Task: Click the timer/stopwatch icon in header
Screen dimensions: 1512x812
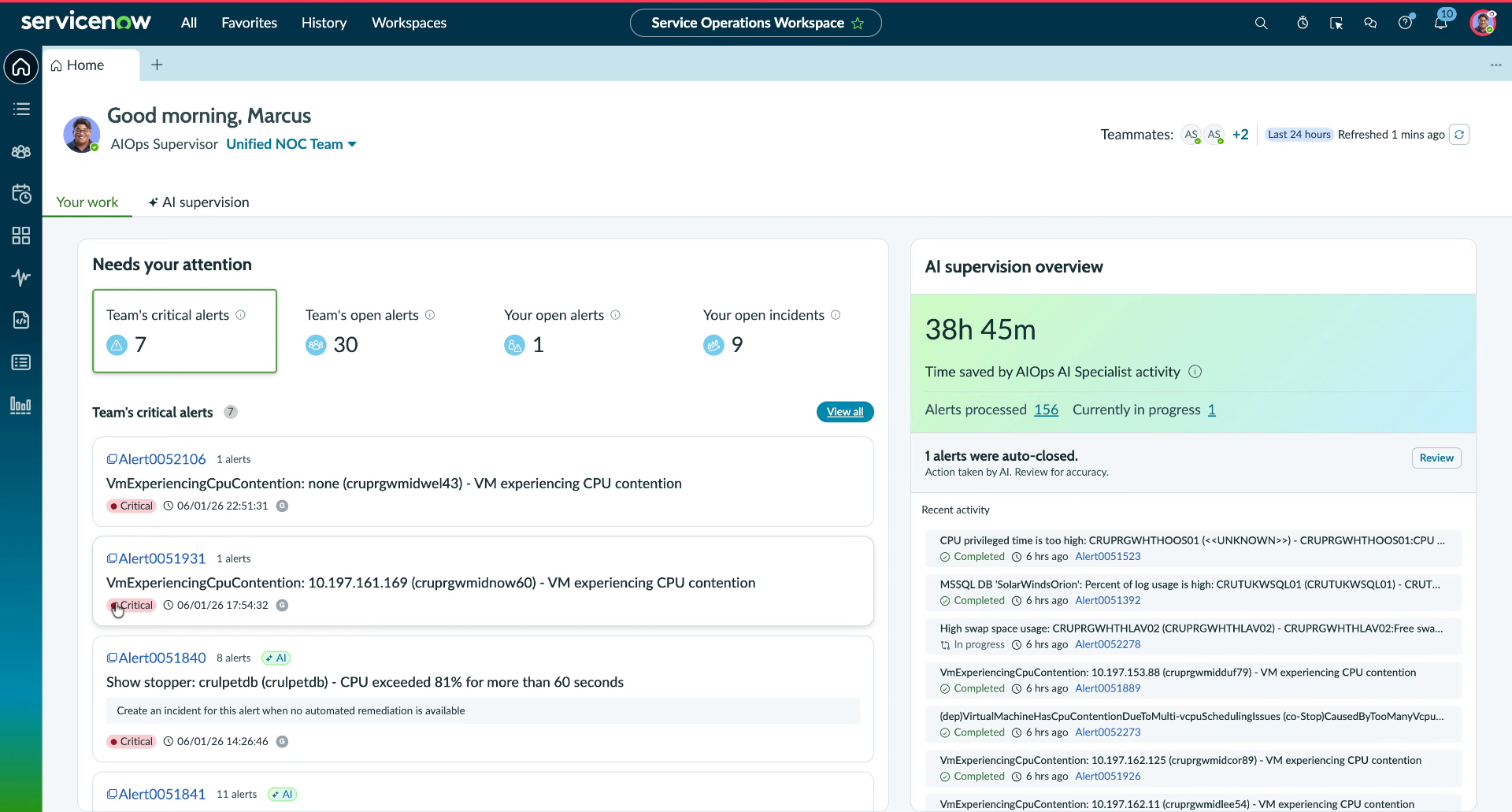Action: [x=1303, y=23]
